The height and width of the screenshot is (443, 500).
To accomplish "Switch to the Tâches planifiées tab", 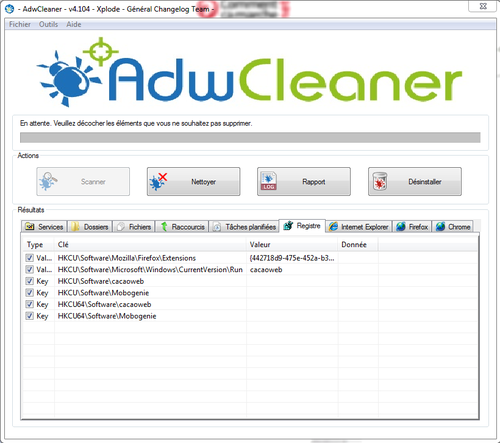I will 245,227.
